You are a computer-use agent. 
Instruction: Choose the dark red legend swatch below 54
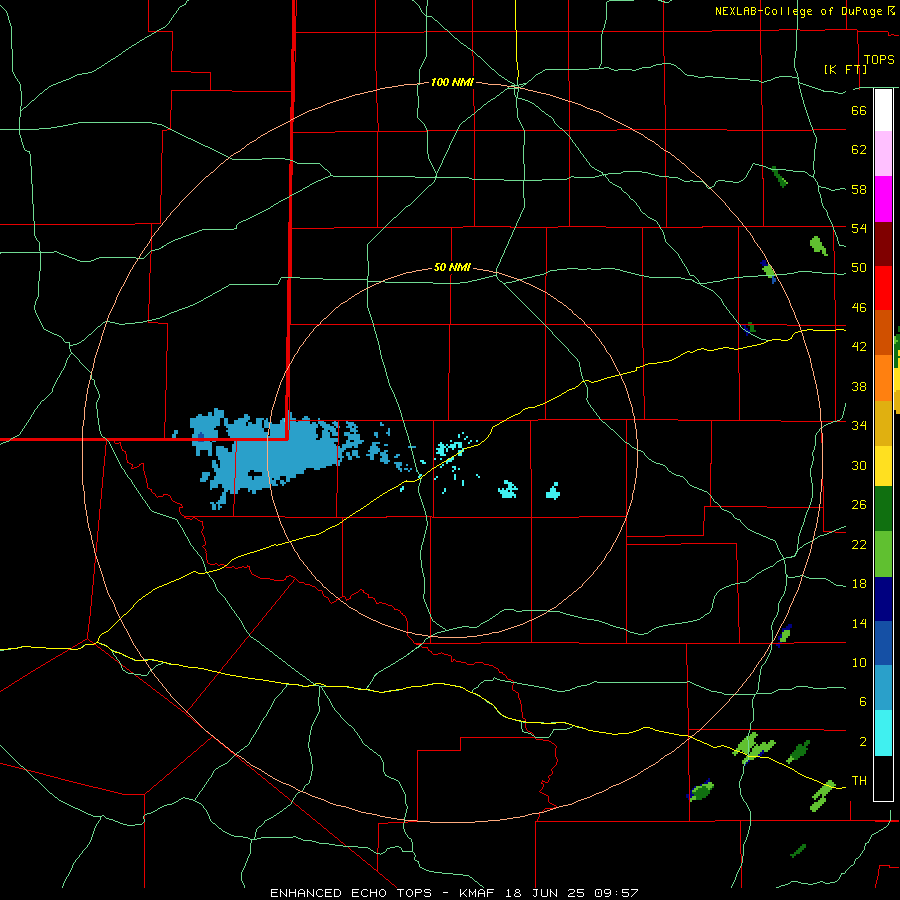883,243
